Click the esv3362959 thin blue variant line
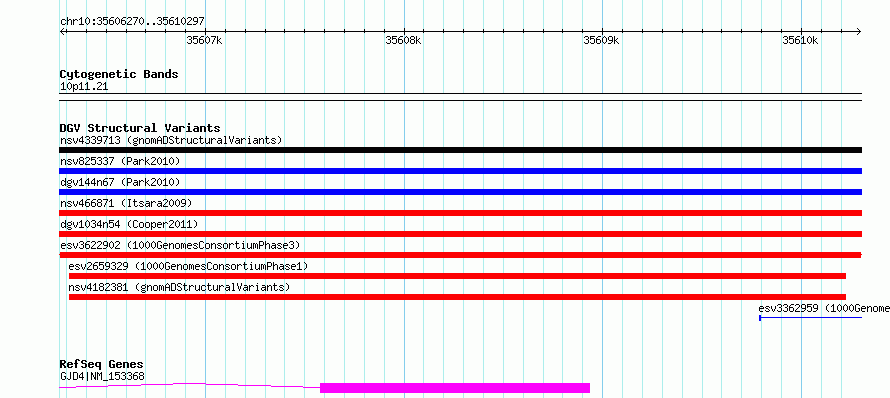The width and height of the screenshot is (890, 398). [811, 318]
